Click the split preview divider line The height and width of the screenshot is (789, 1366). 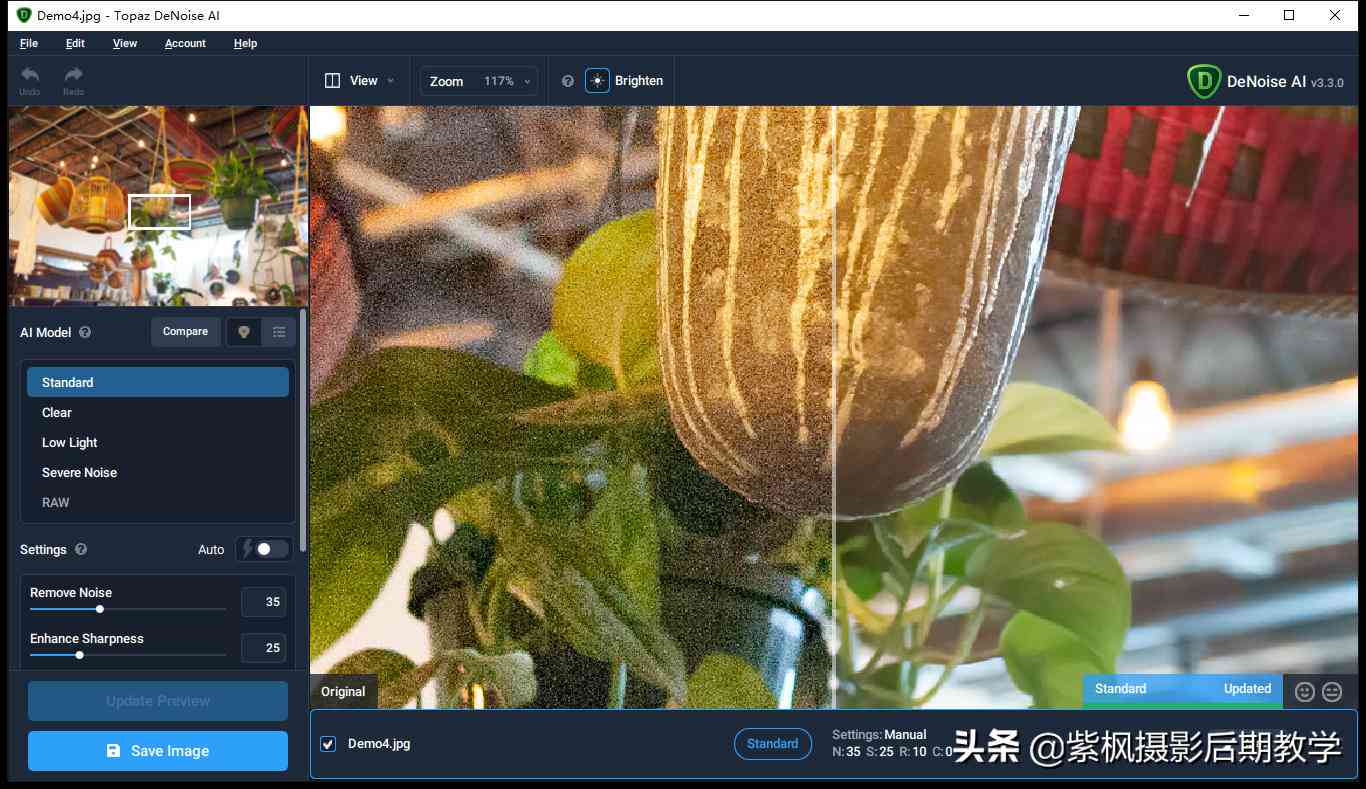point(833,407)
